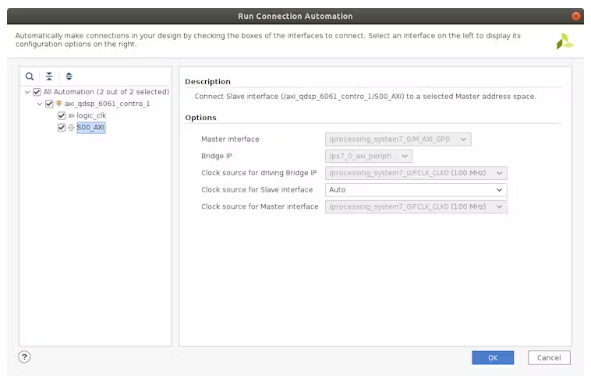
Task: Collapse the axi_qdsp_6061_contro_1 tree node
Action: [40, 104]
